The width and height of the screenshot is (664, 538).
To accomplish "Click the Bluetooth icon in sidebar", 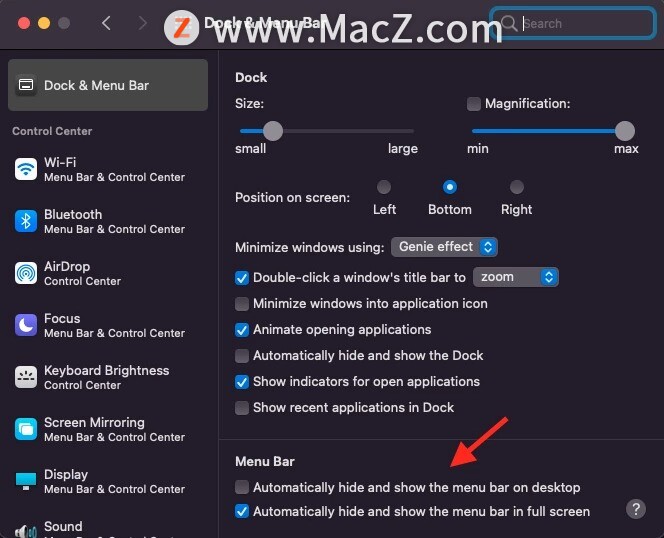I will [26, 221].
